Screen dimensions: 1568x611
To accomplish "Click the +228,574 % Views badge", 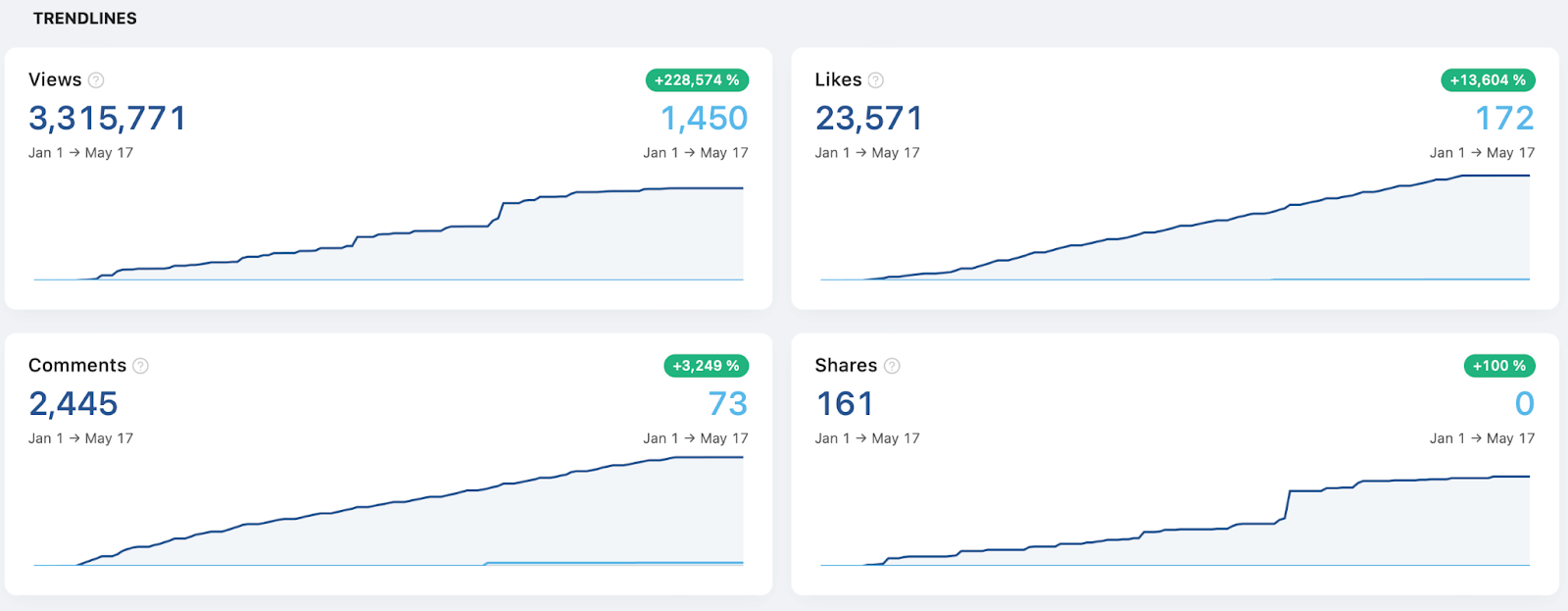I will [697, 80].
